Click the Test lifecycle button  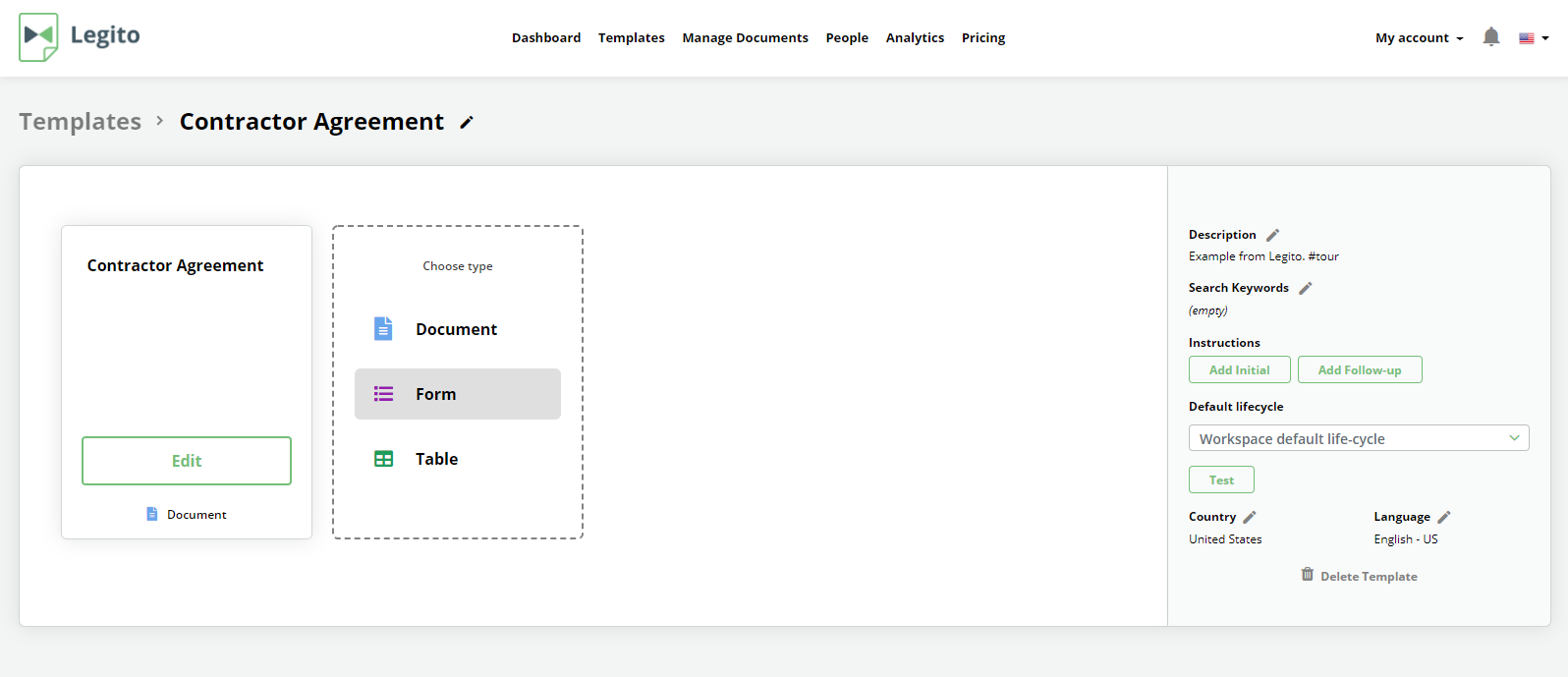tap(1221, 480)
